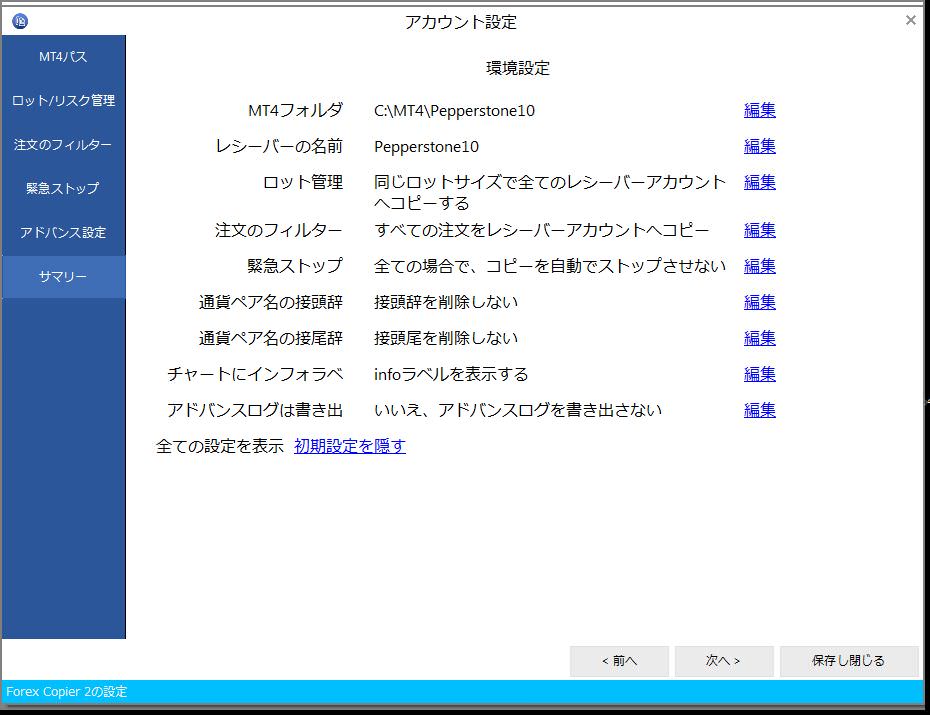Click the 保存し閉じる button
The width and height of the screenshot is (930, 715).
coord(848,661)
